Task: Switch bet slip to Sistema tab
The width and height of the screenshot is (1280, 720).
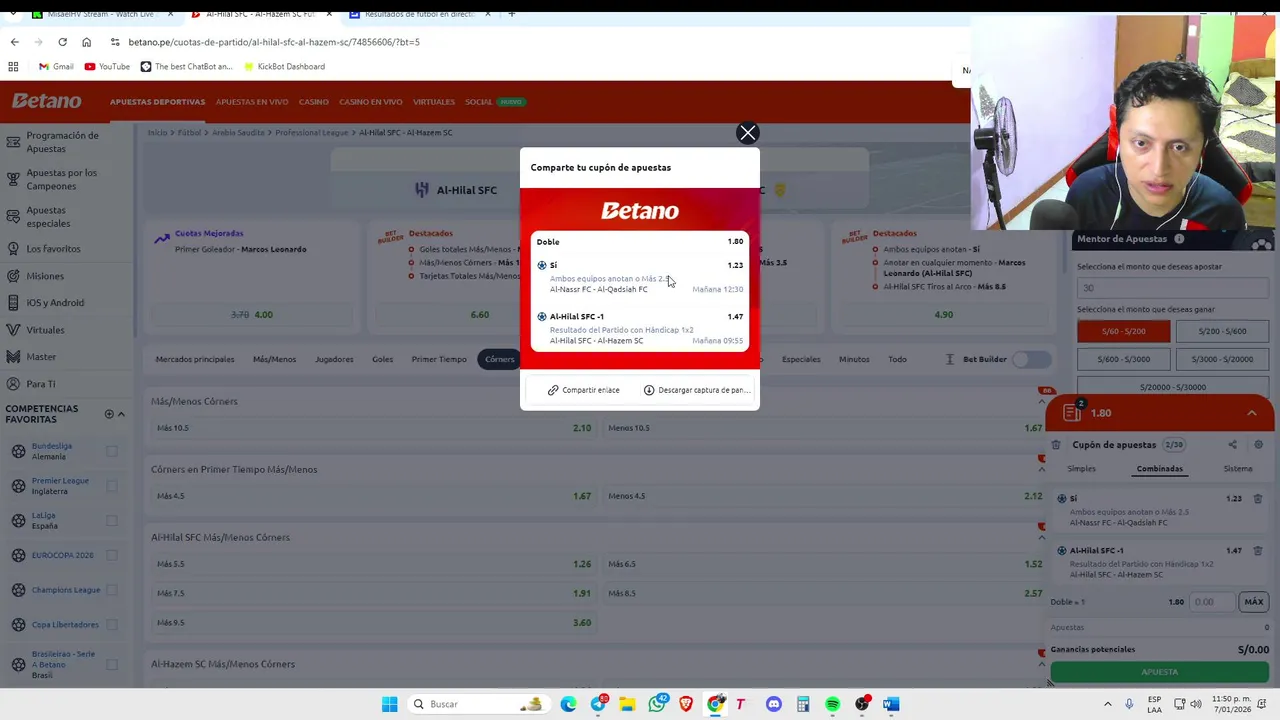Action: click(1238, 469)
